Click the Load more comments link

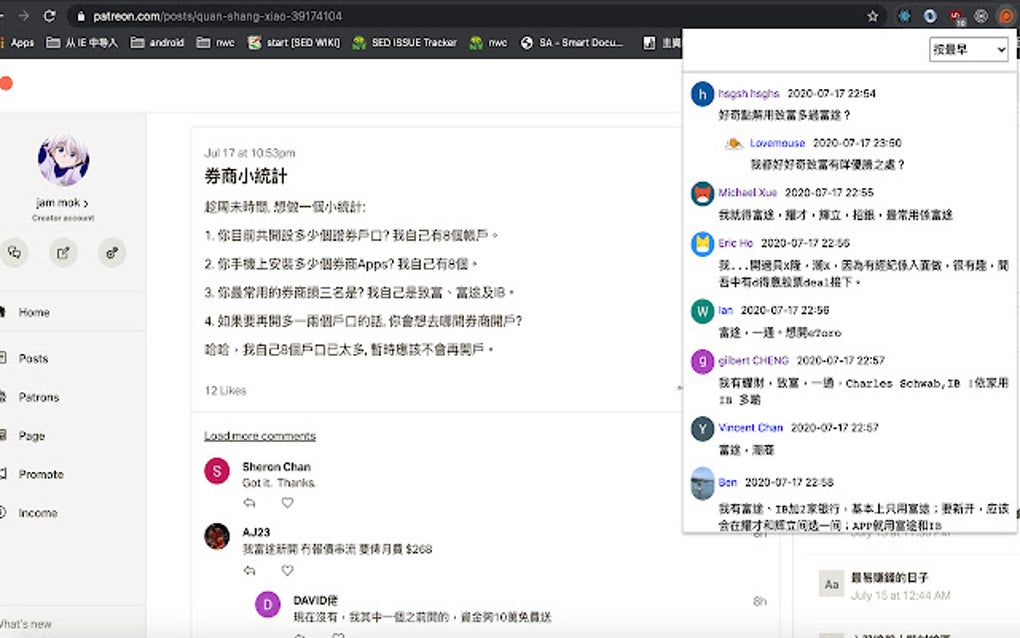258,436
